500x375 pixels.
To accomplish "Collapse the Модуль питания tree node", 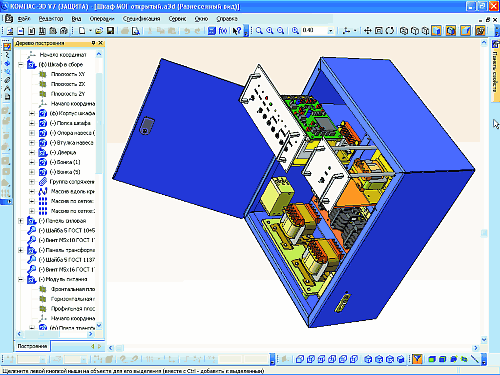I will (20, 279).
